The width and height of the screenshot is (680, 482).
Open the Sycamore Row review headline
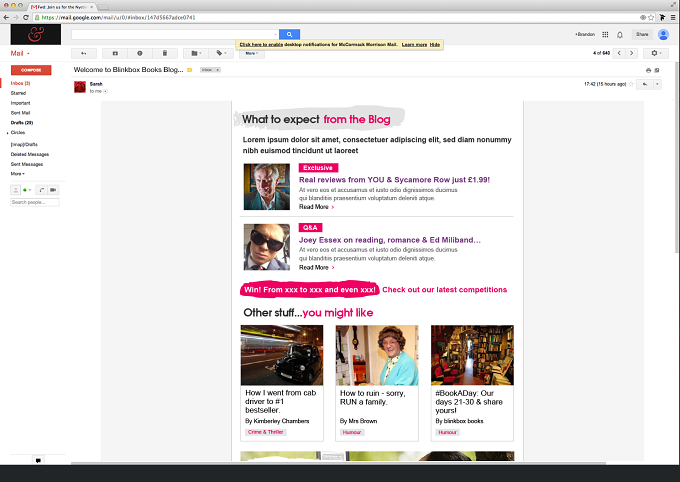click(394, 180)
